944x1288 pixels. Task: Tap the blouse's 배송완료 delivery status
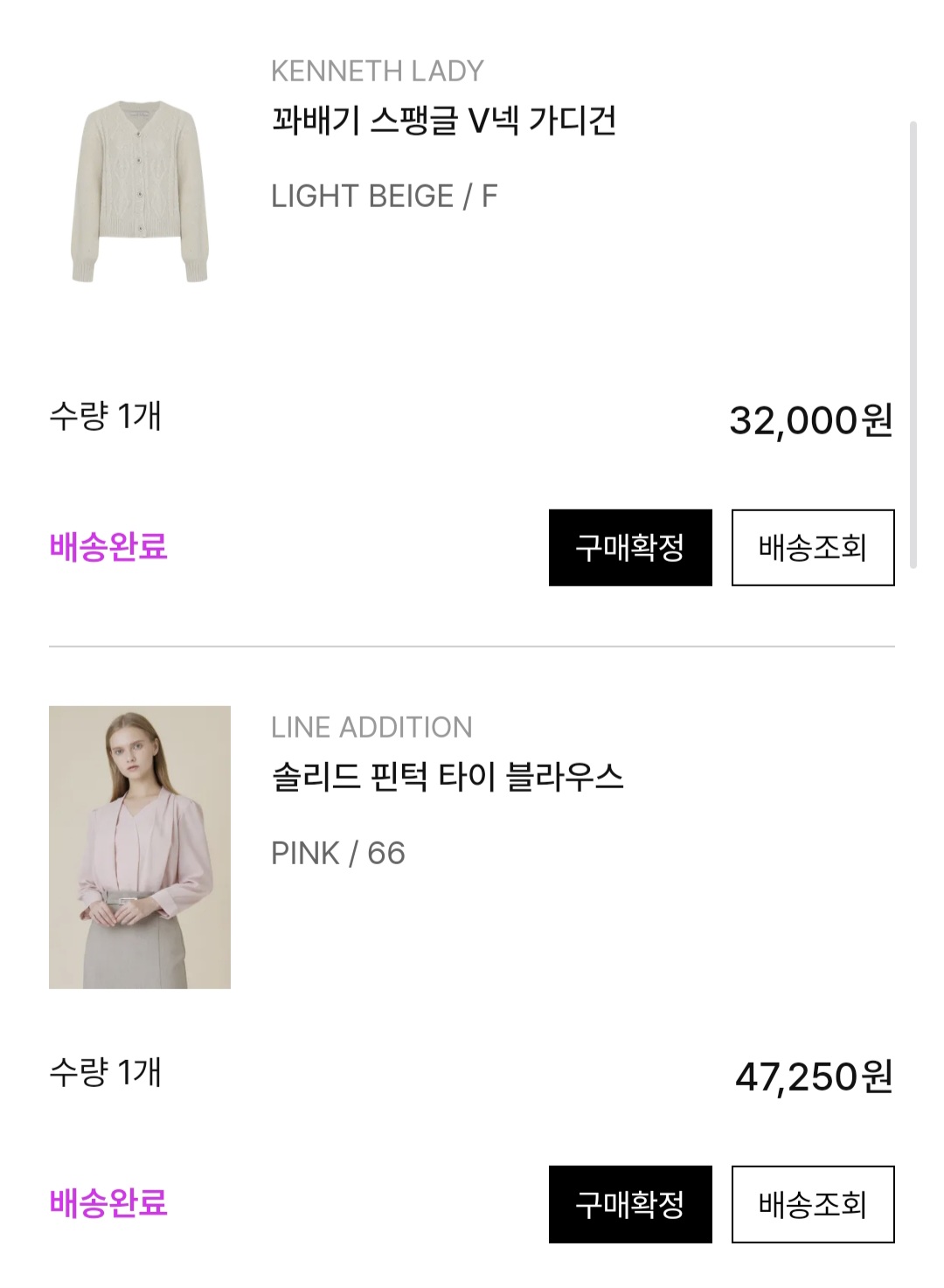[108, 1203]
